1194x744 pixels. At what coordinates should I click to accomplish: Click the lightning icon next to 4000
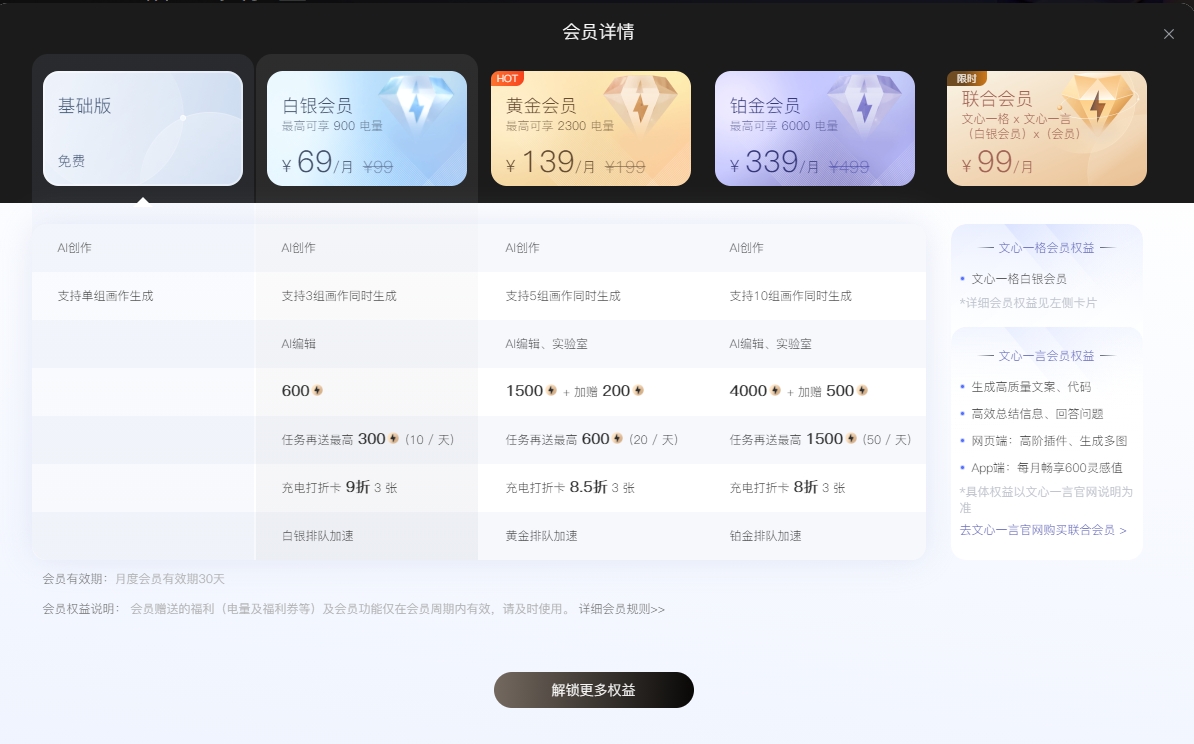775,391
